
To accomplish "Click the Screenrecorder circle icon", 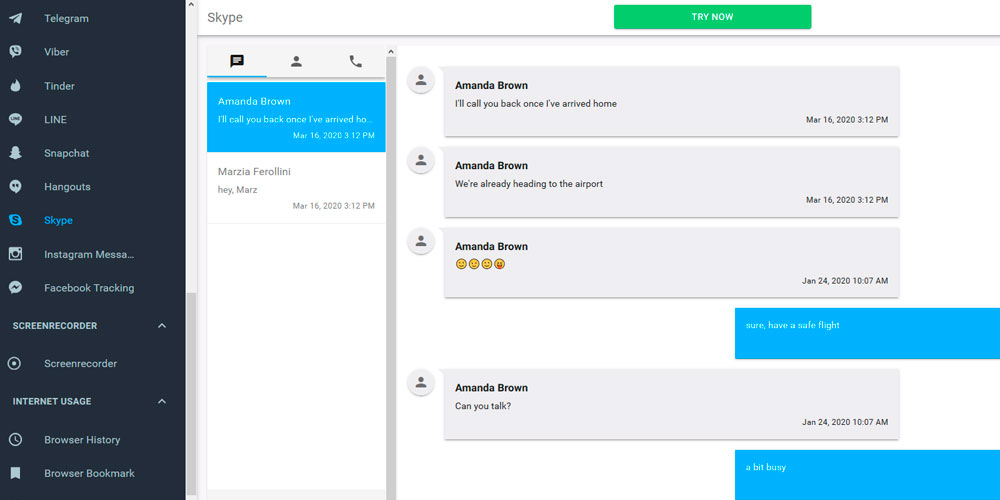I will pyautogui.click(x=15, y=364).
